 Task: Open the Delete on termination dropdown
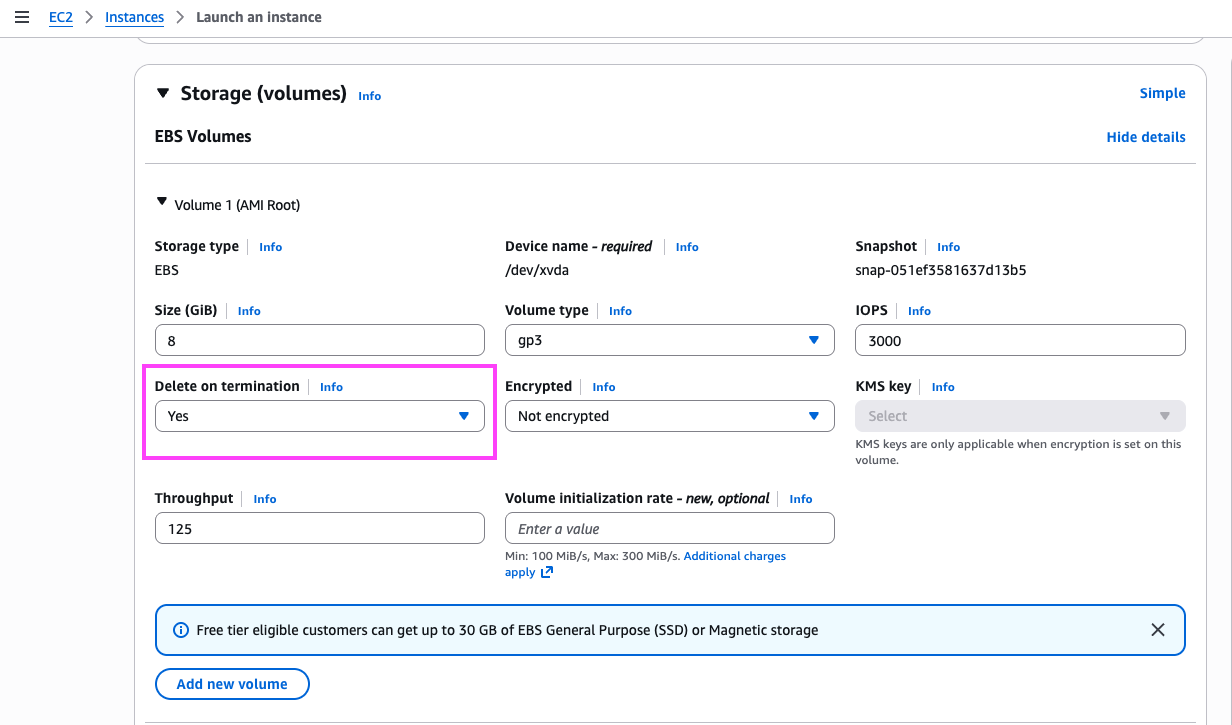[319, 416]
